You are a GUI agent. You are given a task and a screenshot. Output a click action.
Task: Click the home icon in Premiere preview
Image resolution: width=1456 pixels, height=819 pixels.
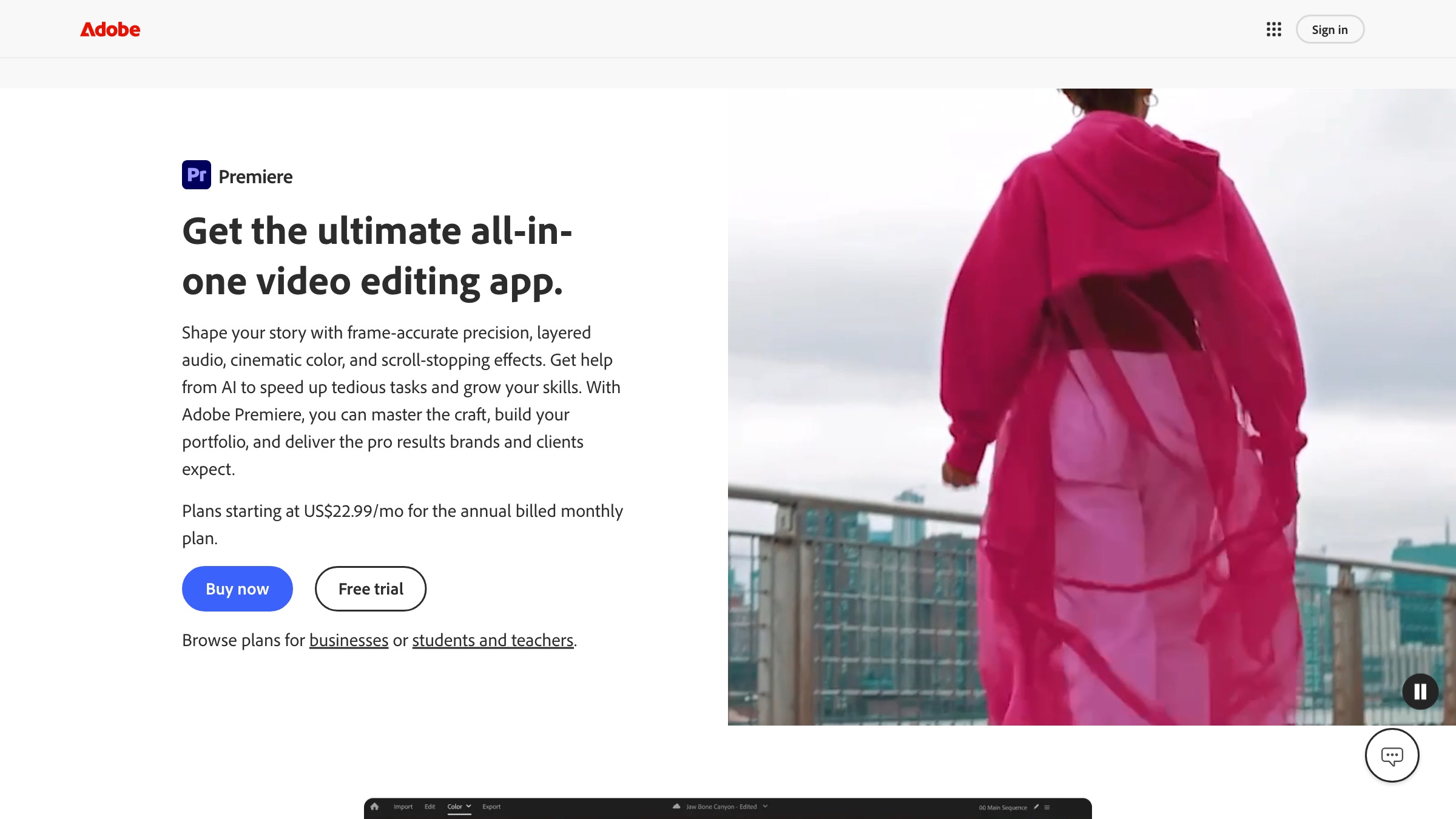point(374,806)
